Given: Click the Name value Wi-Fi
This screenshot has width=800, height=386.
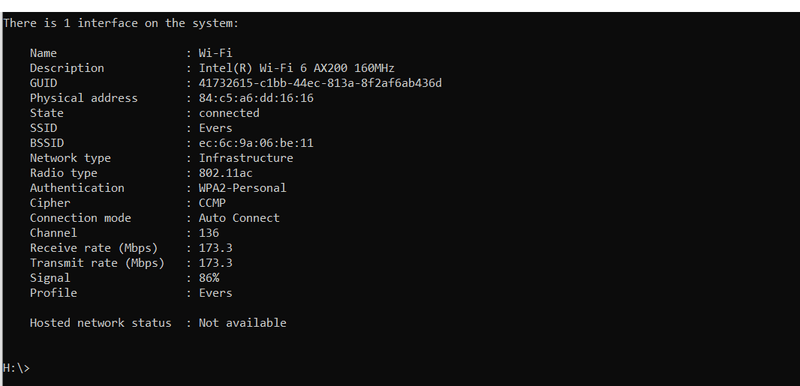Looking at the screenshot, I should pos(215,53).
